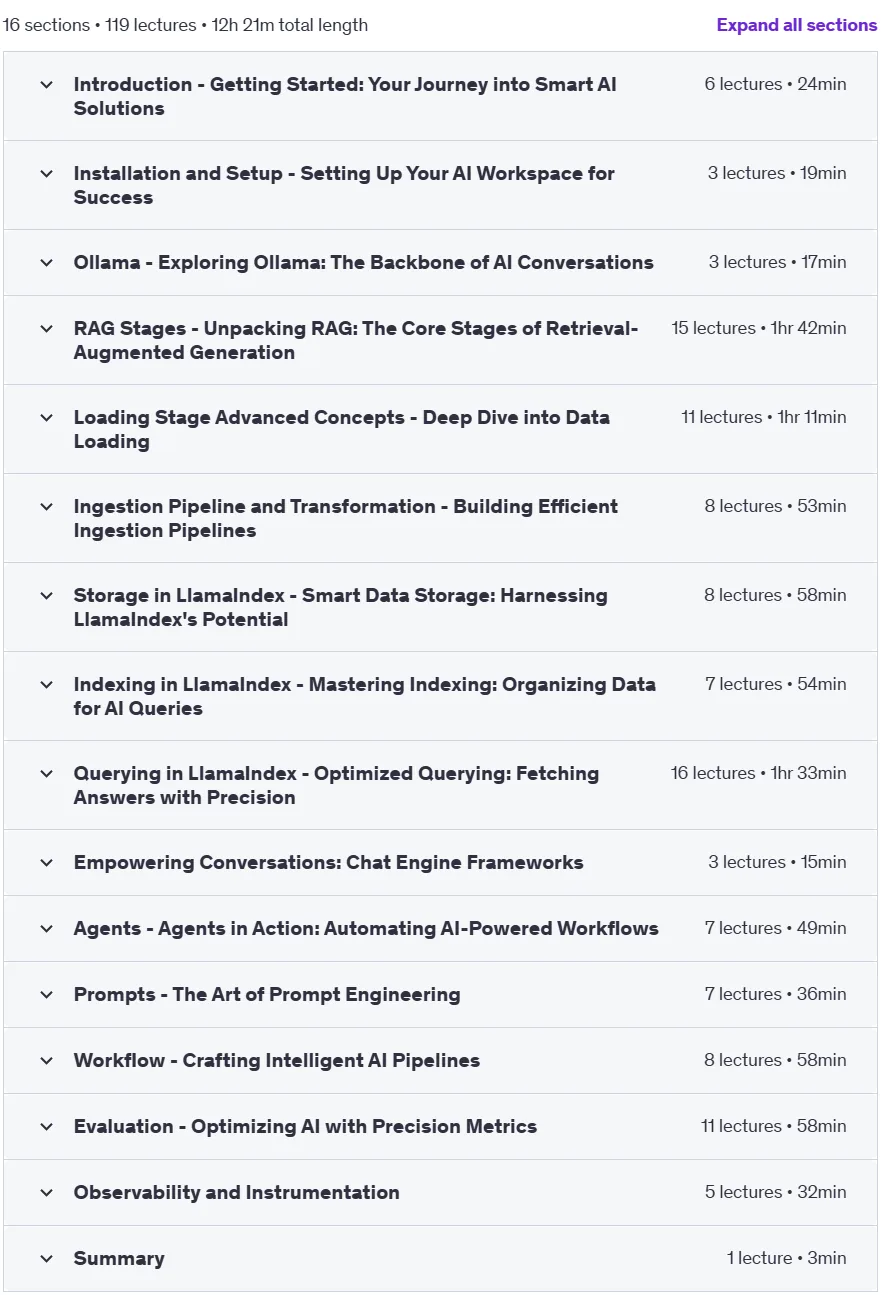This screenshot has height=1295, width=881.
Task: Expand the Storage in LlamaIndex chevron
Action: (46, 596)
